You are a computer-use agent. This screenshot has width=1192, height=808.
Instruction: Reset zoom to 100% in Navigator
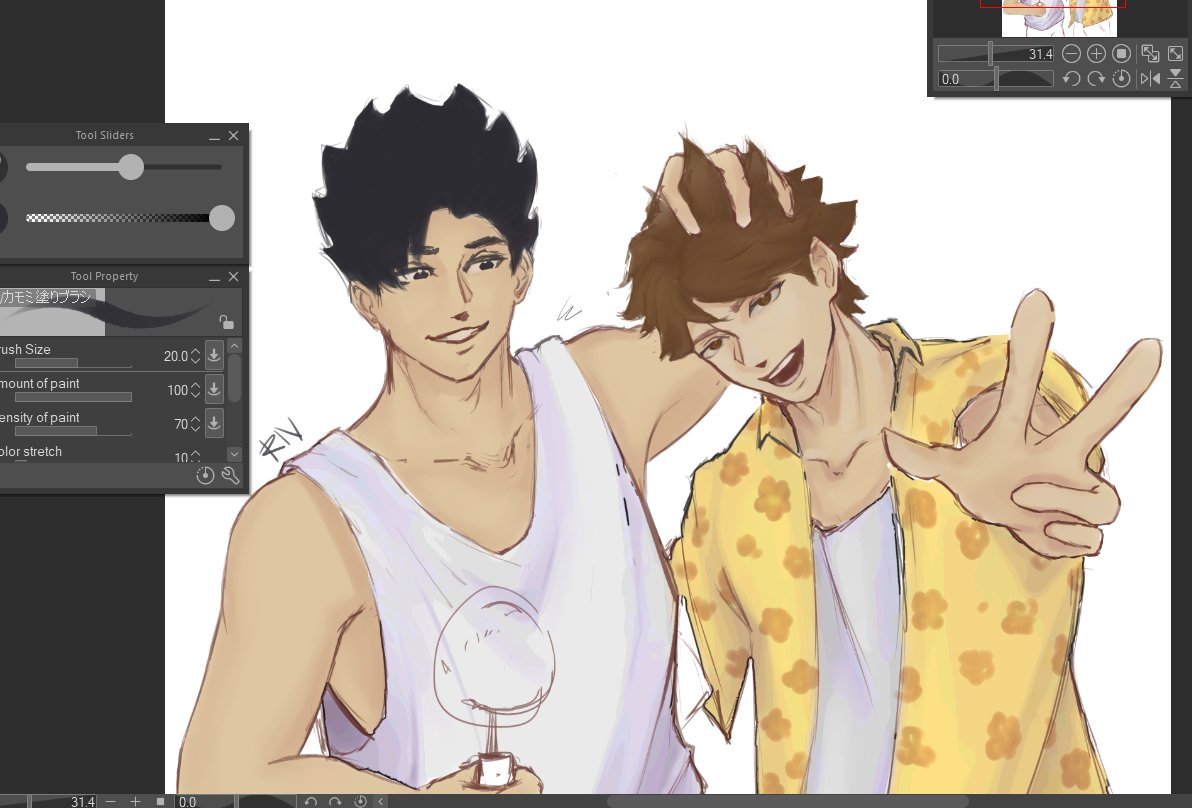pos(1121,54)
